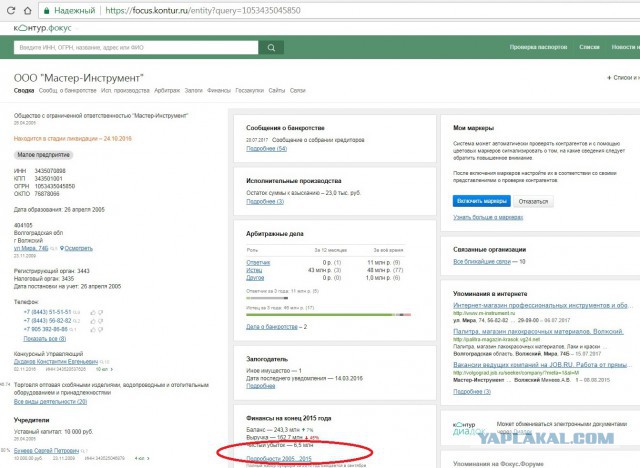
Task: Click the ИНН value 3435070898
Action: point(50,171)
